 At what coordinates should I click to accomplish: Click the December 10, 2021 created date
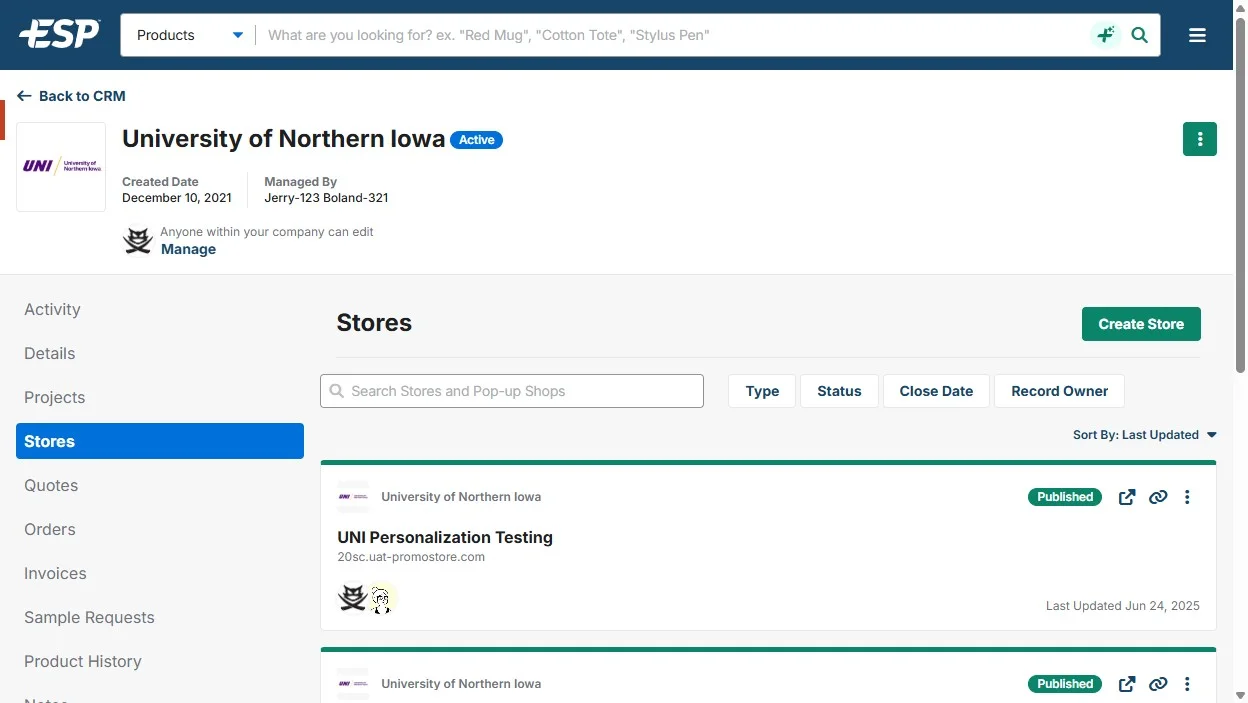pos(177,198)
